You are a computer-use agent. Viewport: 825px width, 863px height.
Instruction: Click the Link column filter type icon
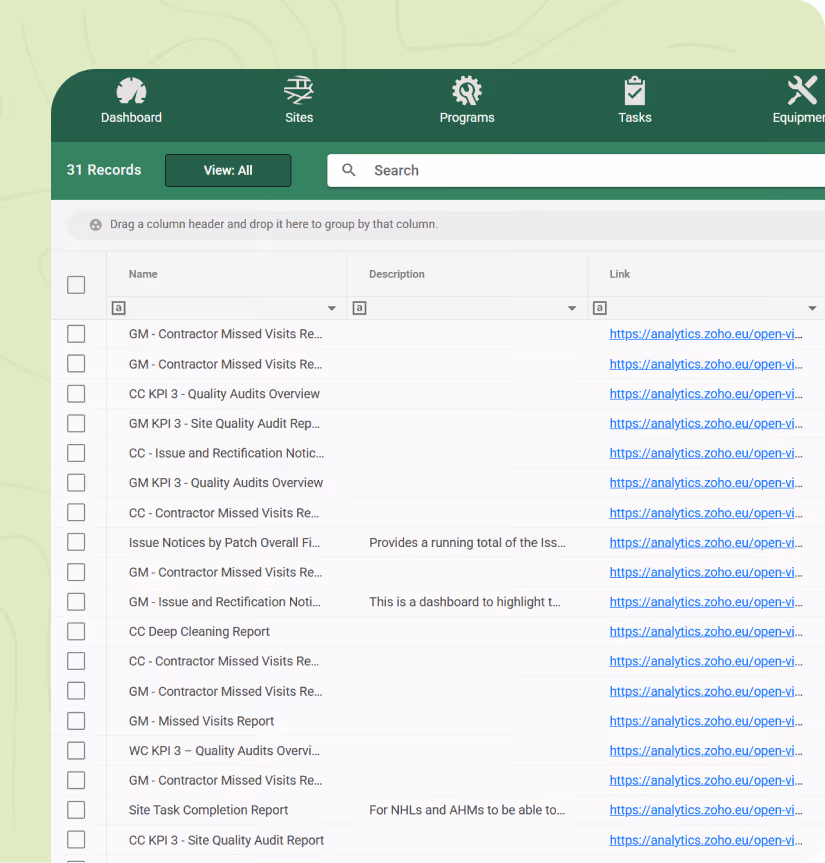click(600, 308)
